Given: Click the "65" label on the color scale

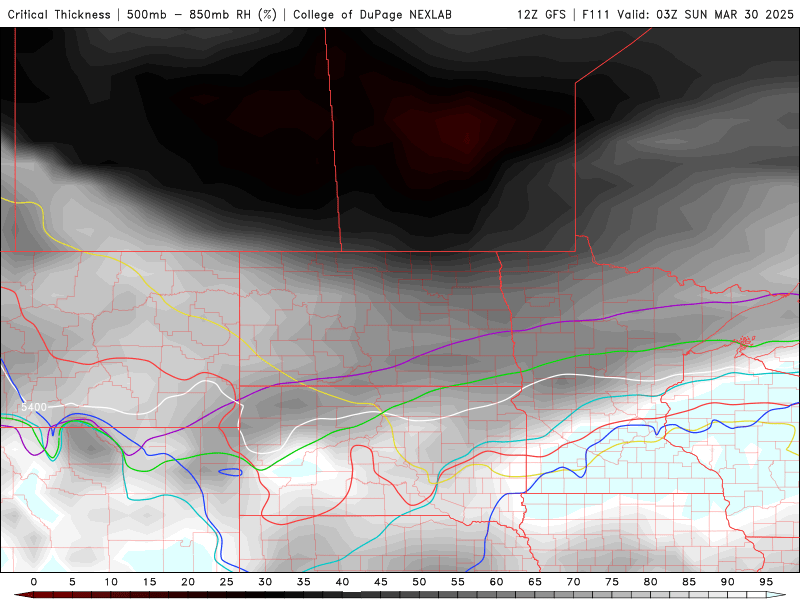Looking at the screenshot, I should tap(535, 582).
